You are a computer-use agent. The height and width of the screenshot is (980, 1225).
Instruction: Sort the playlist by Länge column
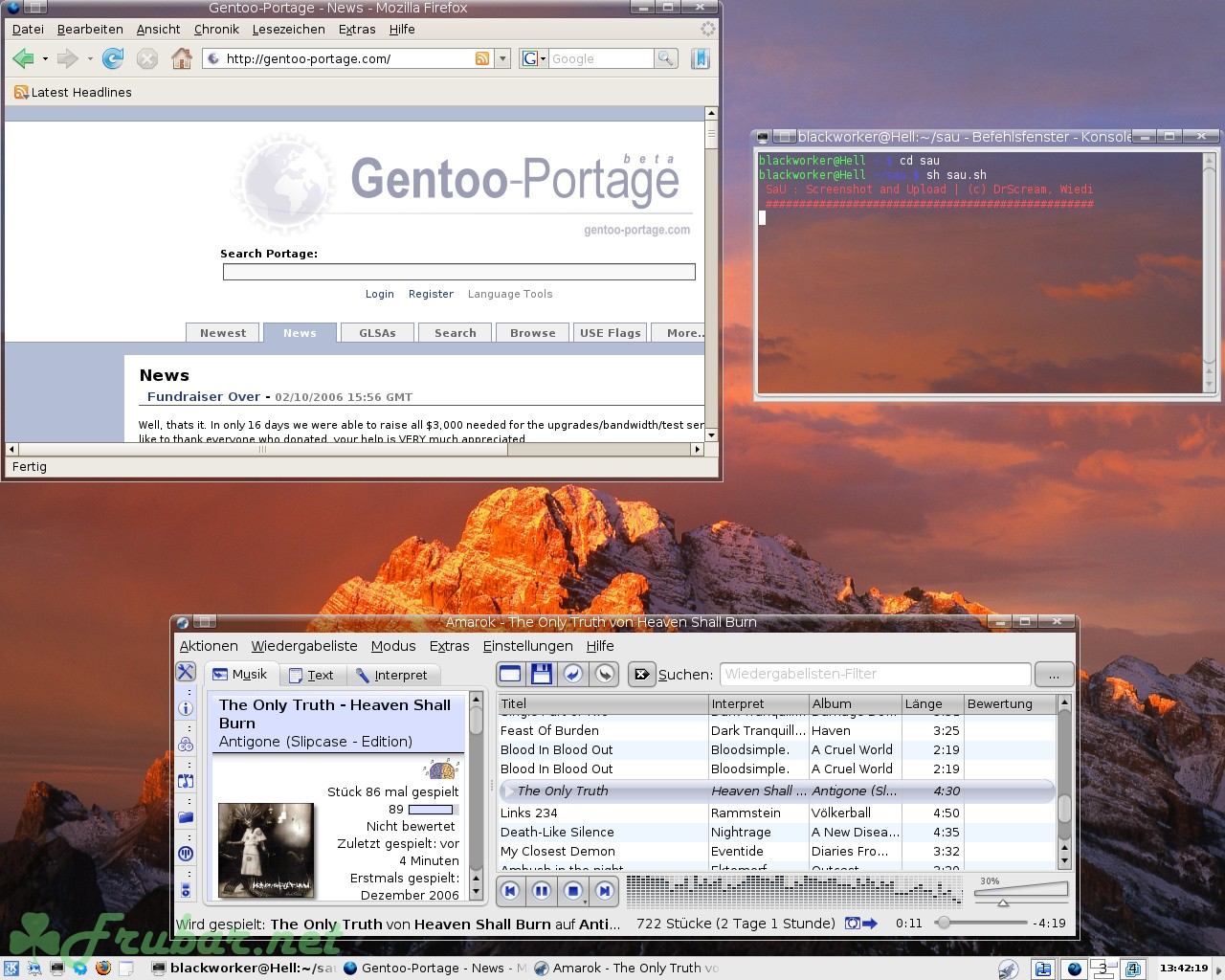point(932,703)
